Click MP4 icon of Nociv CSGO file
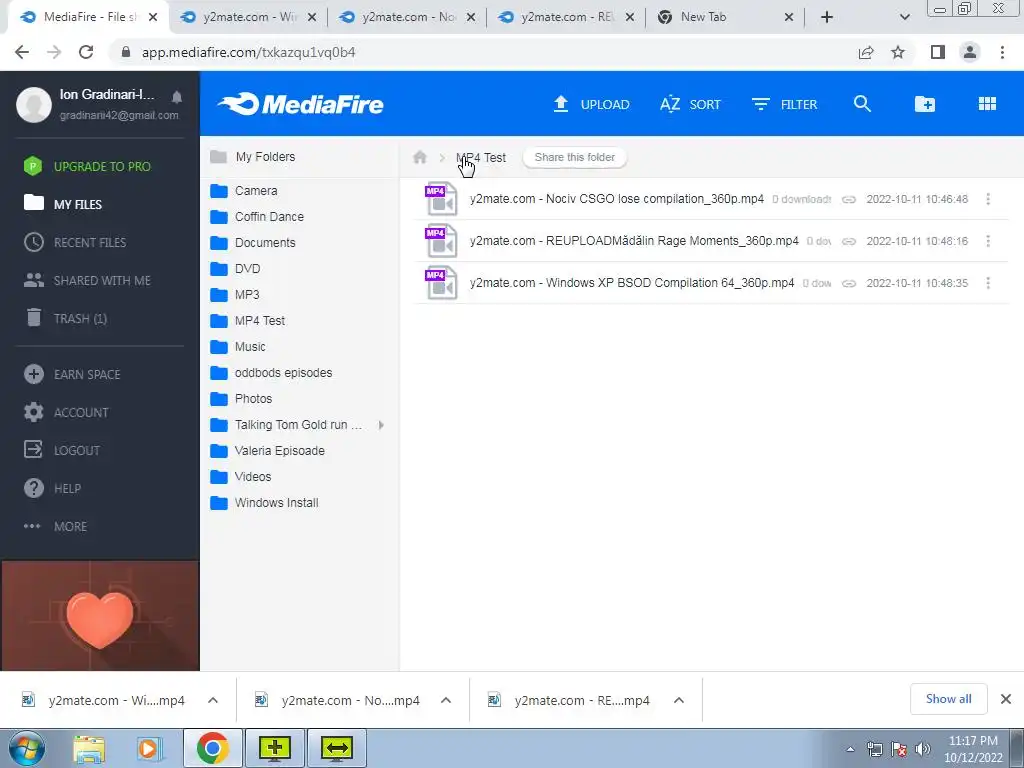This screenshot has width=1024, height=768. [x=441, y=199]
